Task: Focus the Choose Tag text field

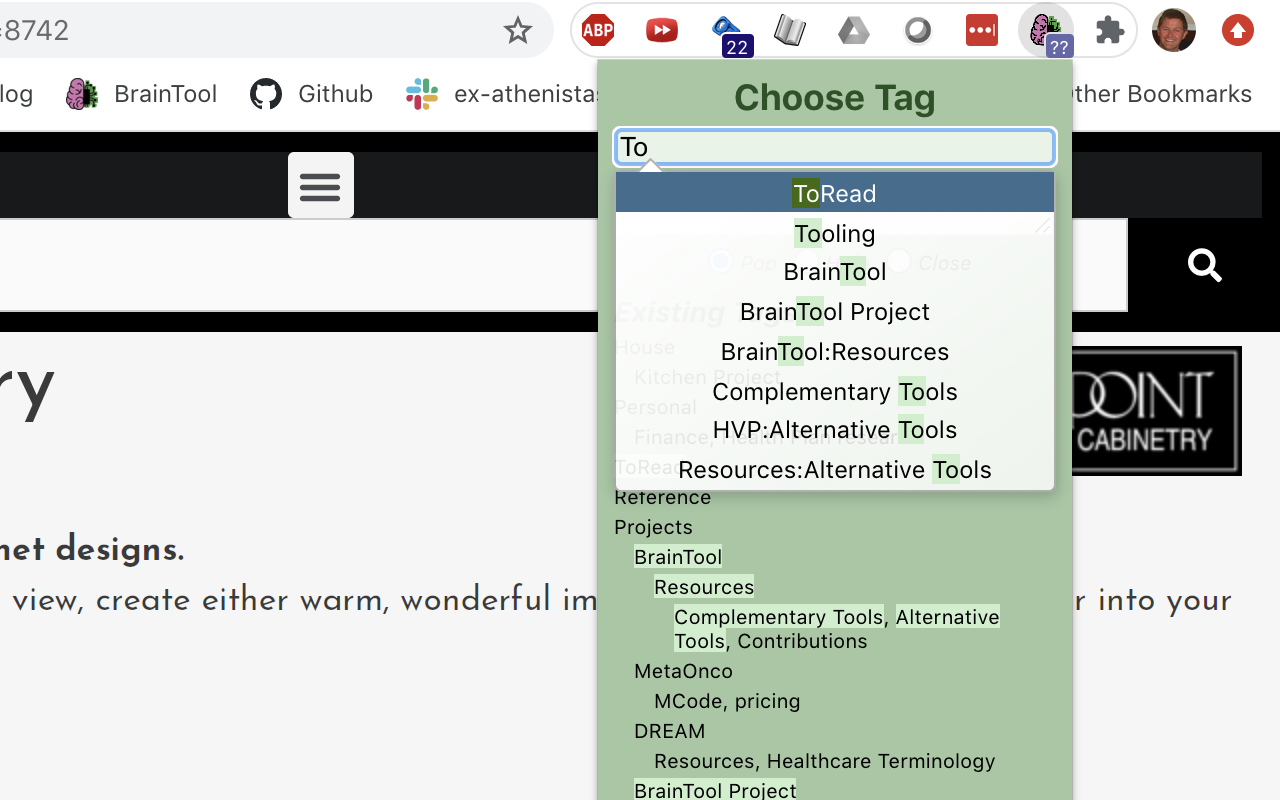Action: pos(835,147)
